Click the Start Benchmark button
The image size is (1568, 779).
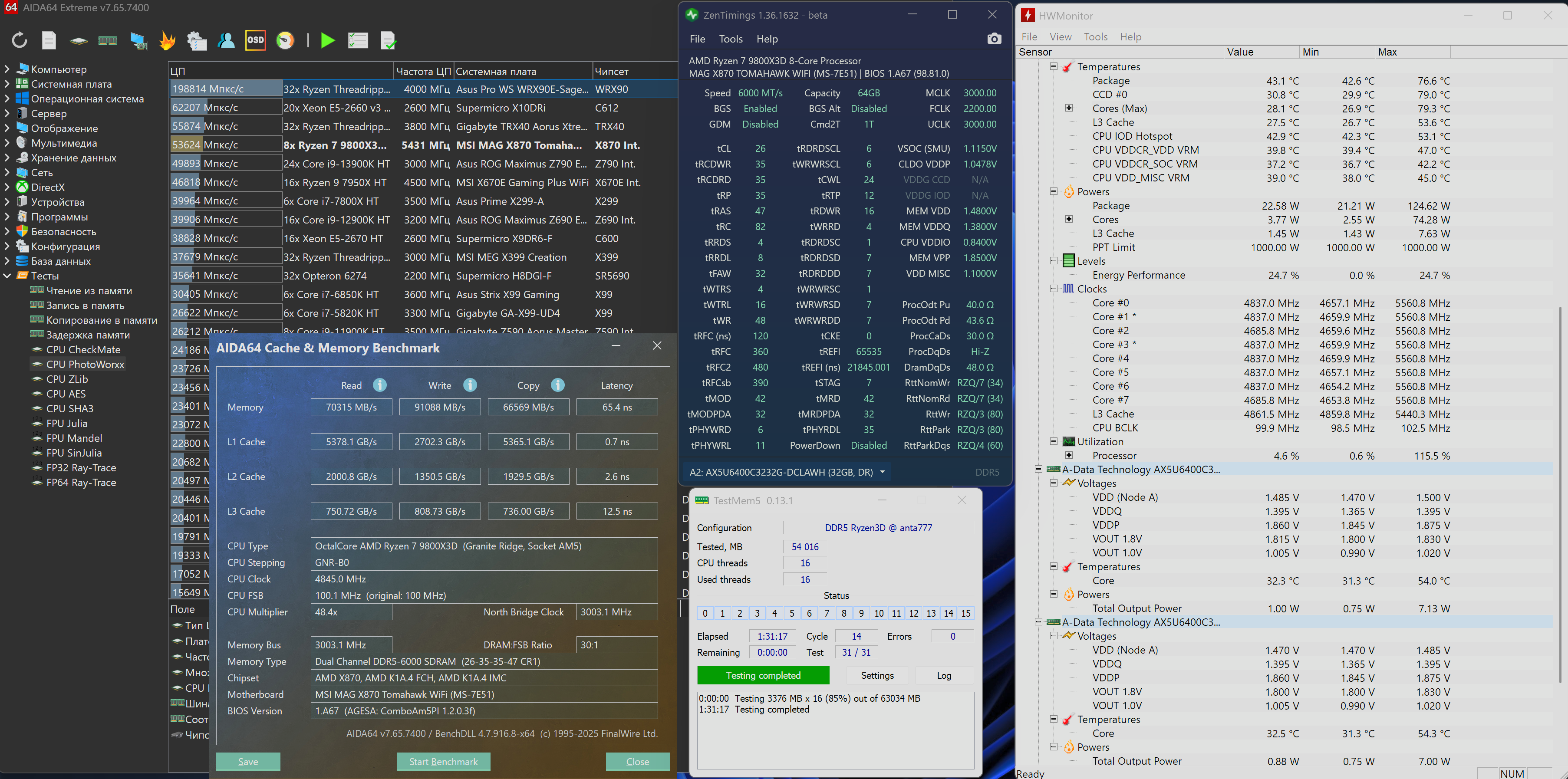(443, 761)
